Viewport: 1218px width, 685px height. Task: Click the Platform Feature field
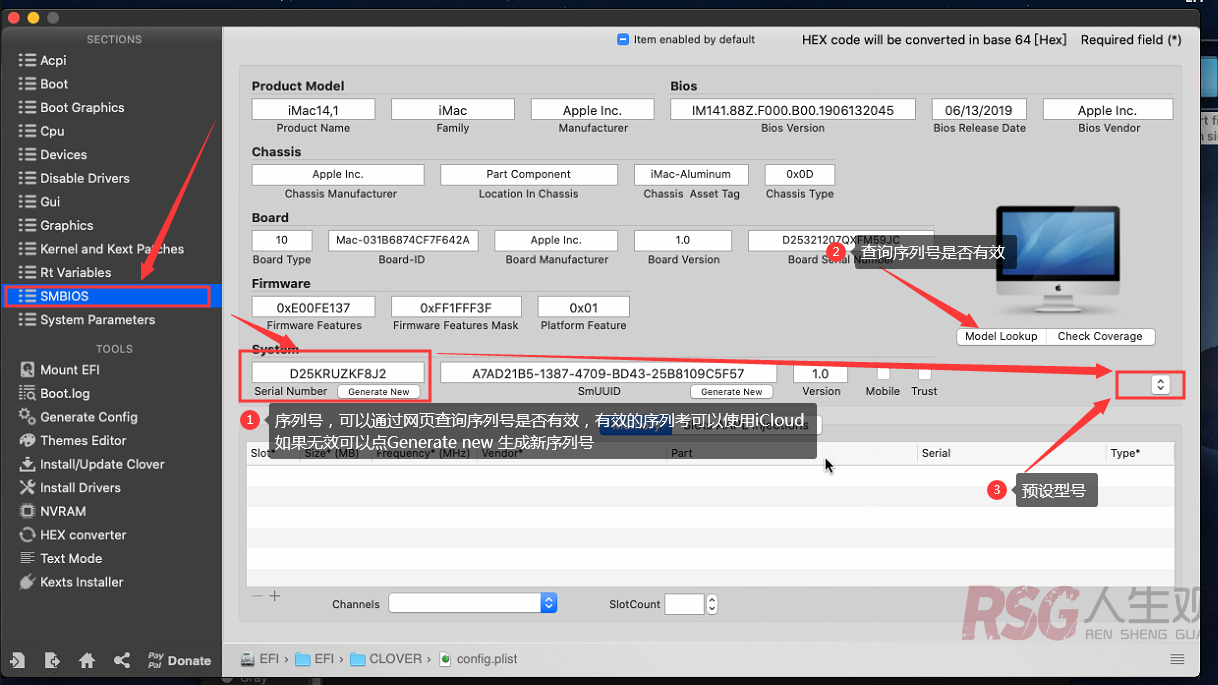tap(584, 307)
